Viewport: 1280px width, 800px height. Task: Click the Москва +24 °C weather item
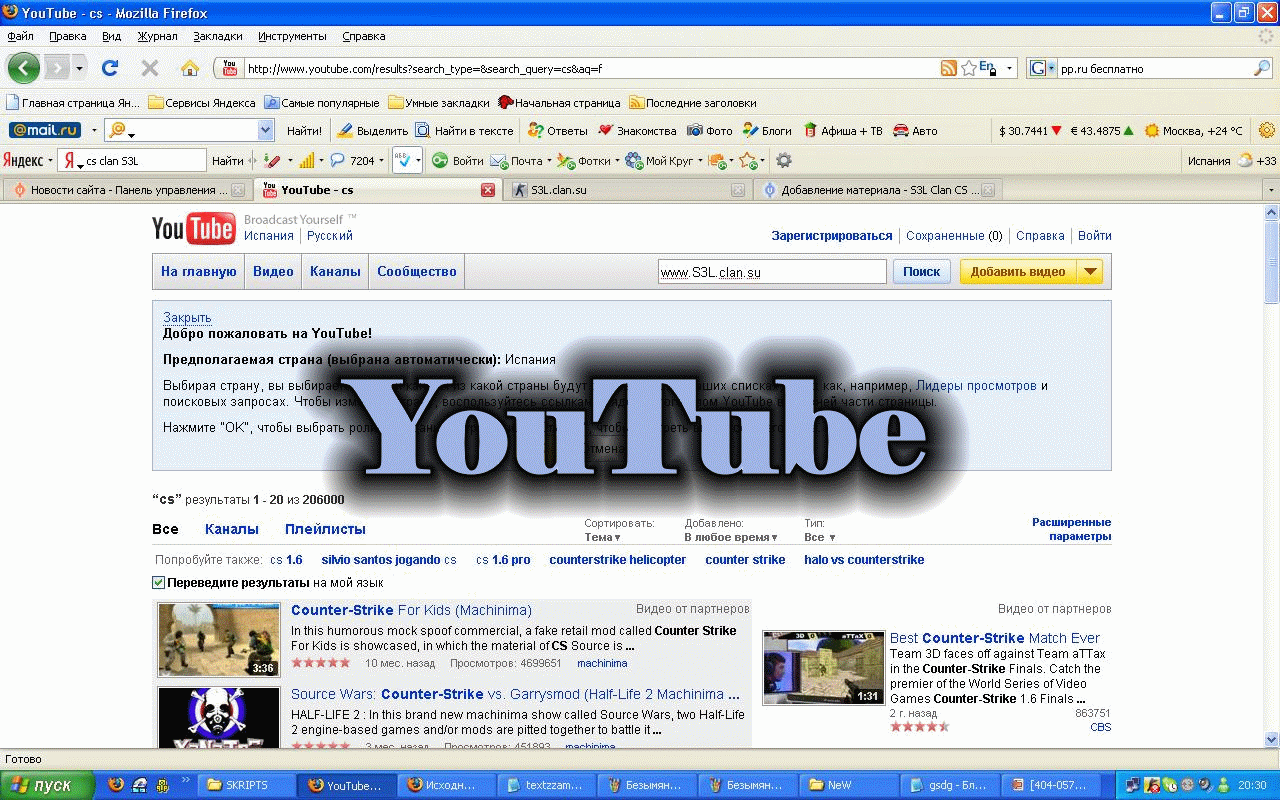[x=1193, y=130]
